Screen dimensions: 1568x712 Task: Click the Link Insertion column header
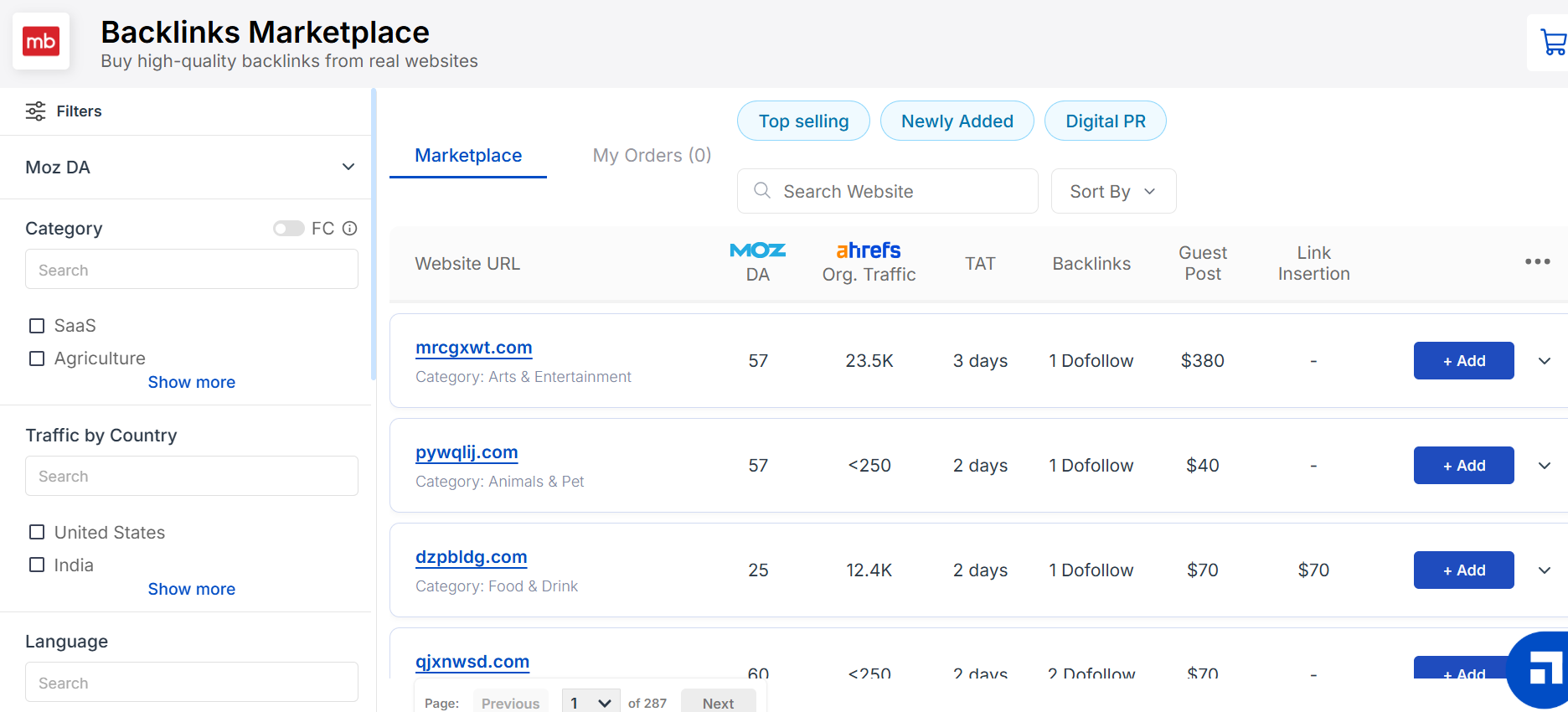(x=1313, y=263)
